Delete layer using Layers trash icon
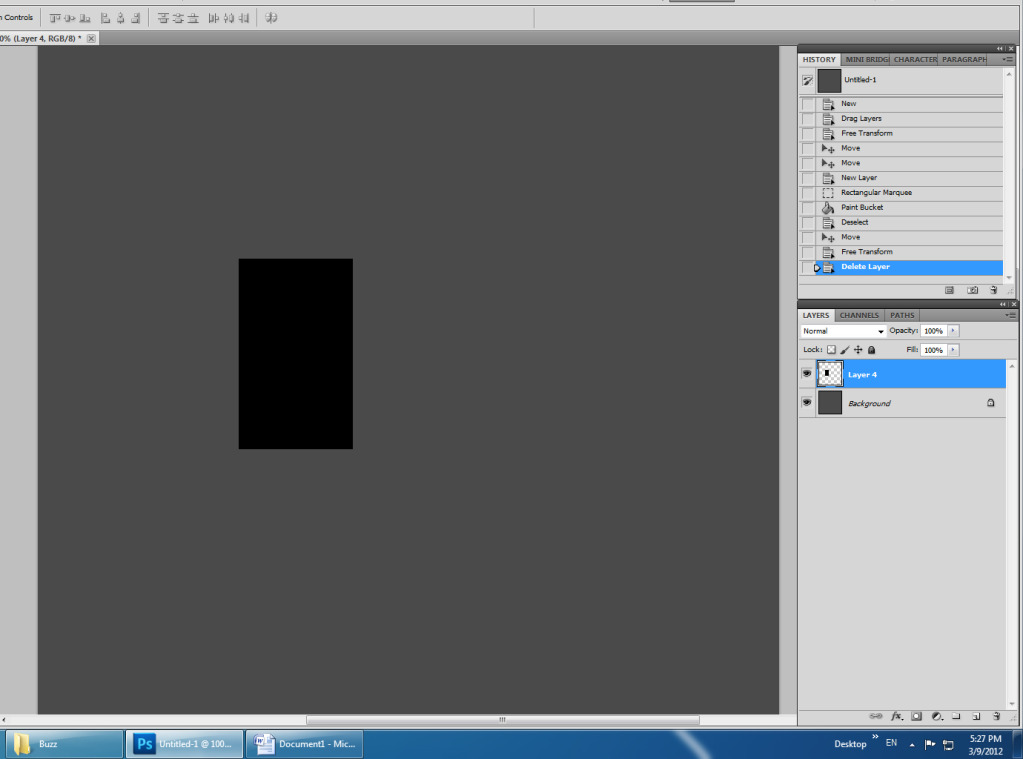The image size is (1023, 759). [x=996, y=716]
